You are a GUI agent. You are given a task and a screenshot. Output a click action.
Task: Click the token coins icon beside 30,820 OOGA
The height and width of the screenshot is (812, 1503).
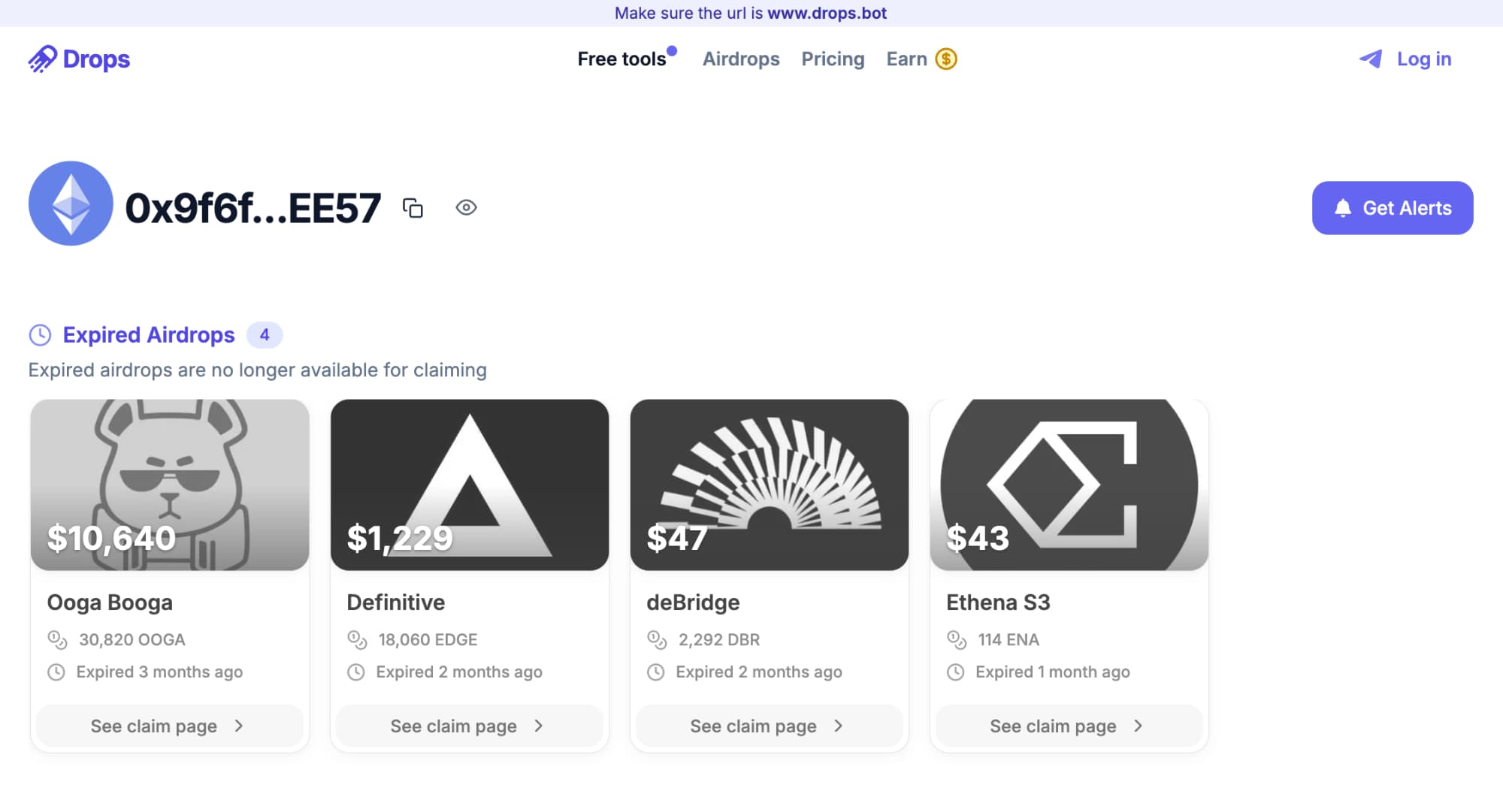(57, 639)
